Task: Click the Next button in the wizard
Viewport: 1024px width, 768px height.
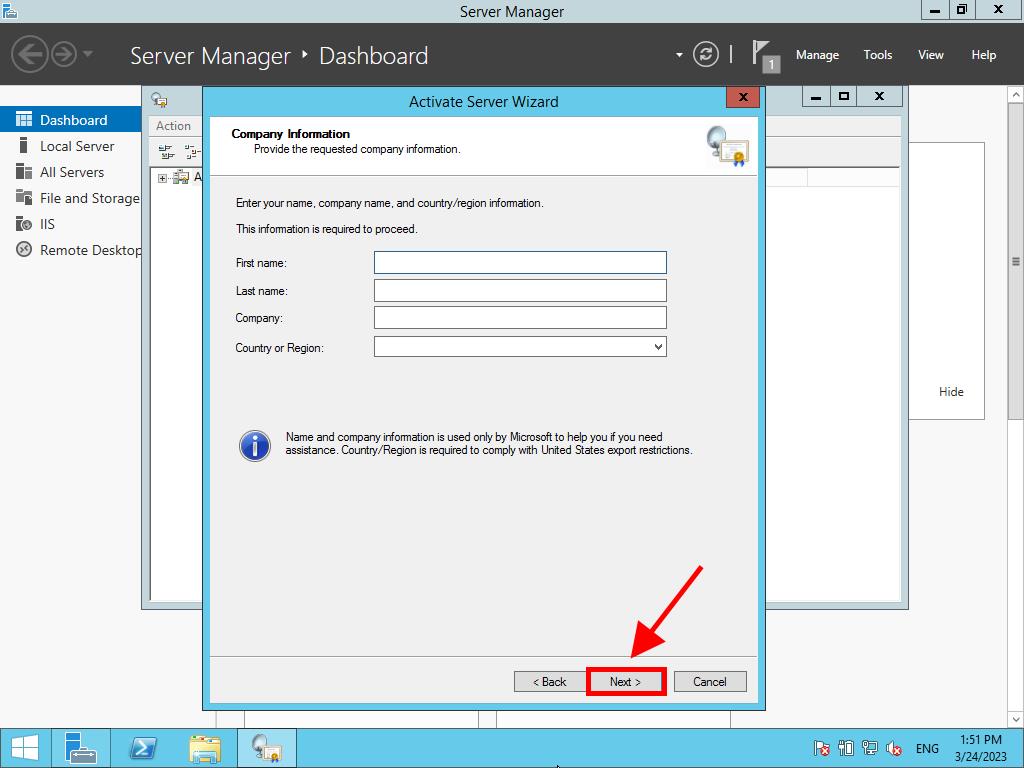Action: 626,682
